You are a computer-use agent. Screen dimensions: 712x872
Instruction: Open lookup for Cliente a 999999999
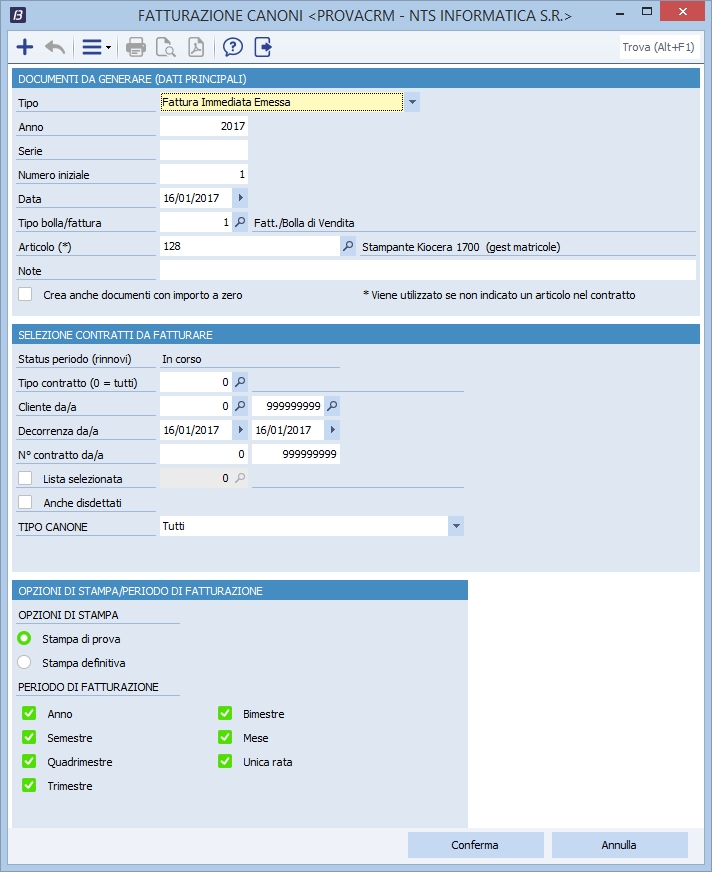332,406
